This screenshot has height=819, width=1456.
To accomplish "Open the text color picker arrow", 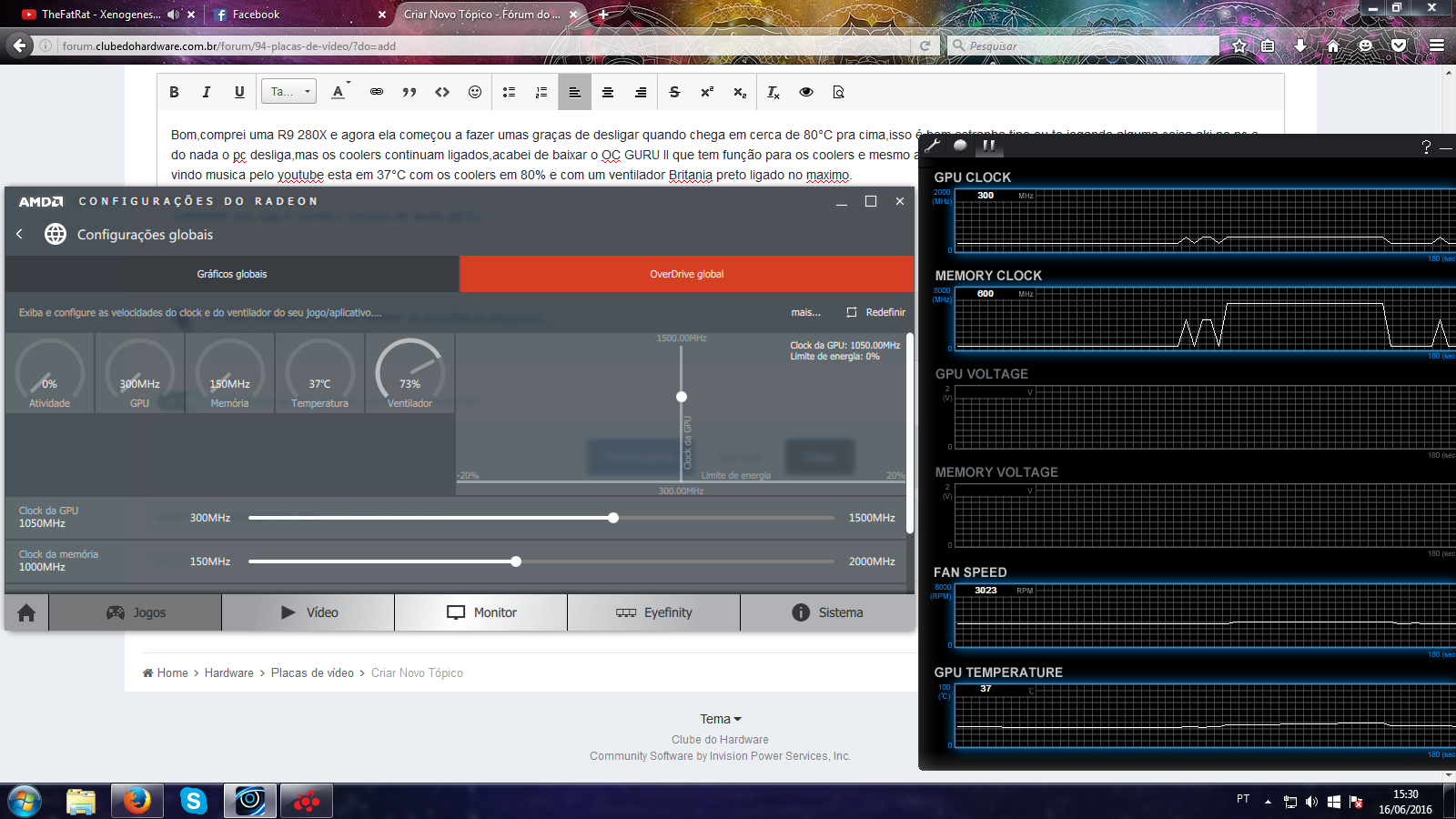I will [349, 83].
